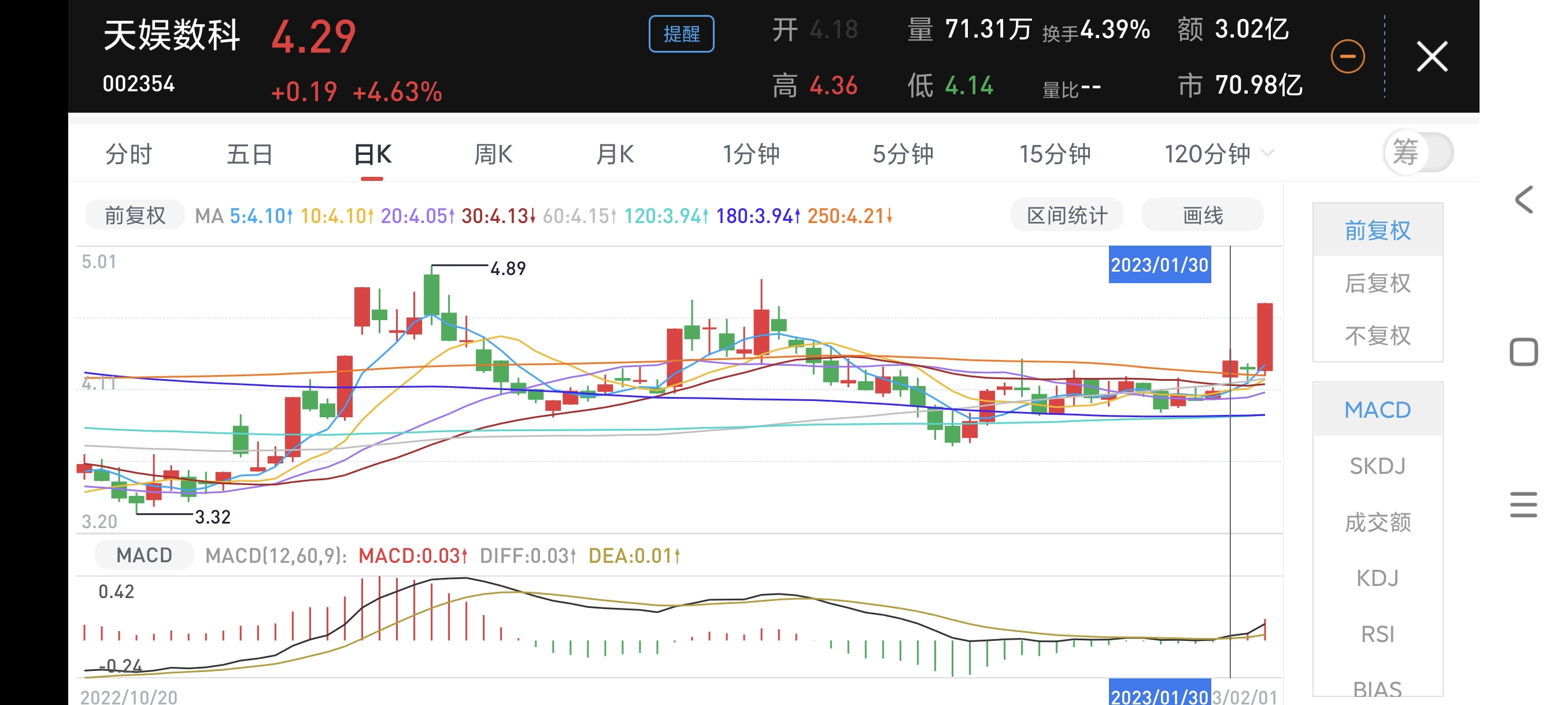Click the orange minus remove-from-watchlist icon

tap(1347, 57)
